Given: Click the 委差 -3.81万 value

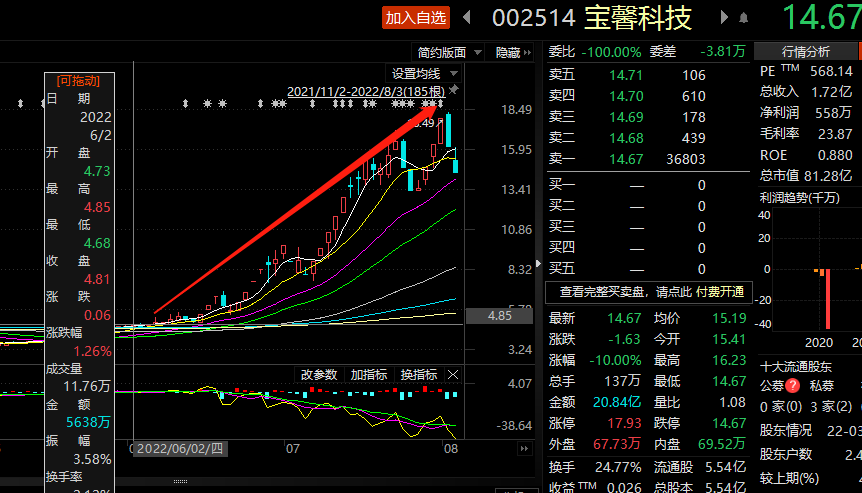Looking at the screenshot, I should point(722,52).
